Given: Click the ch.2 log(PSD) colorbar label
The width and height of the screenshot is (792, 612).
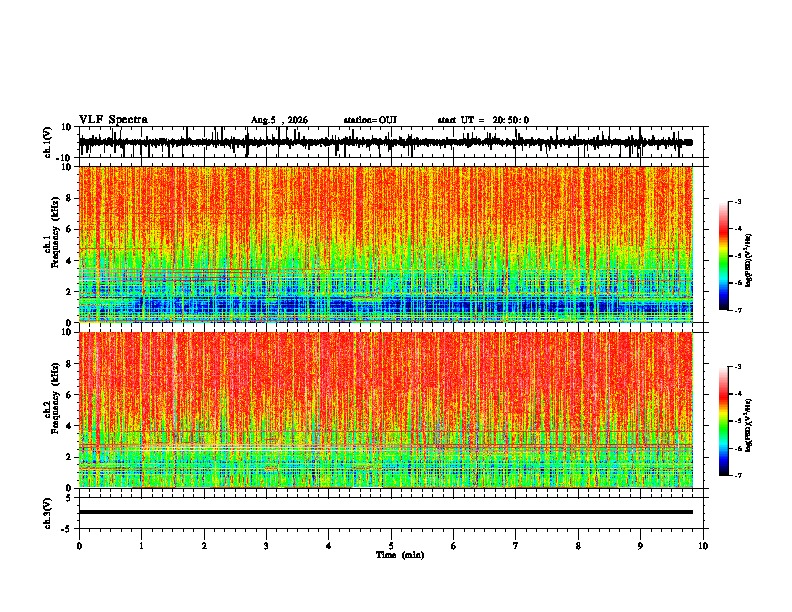Looking at the screenshot, I should pyautogui.click(x=749, y=425).
